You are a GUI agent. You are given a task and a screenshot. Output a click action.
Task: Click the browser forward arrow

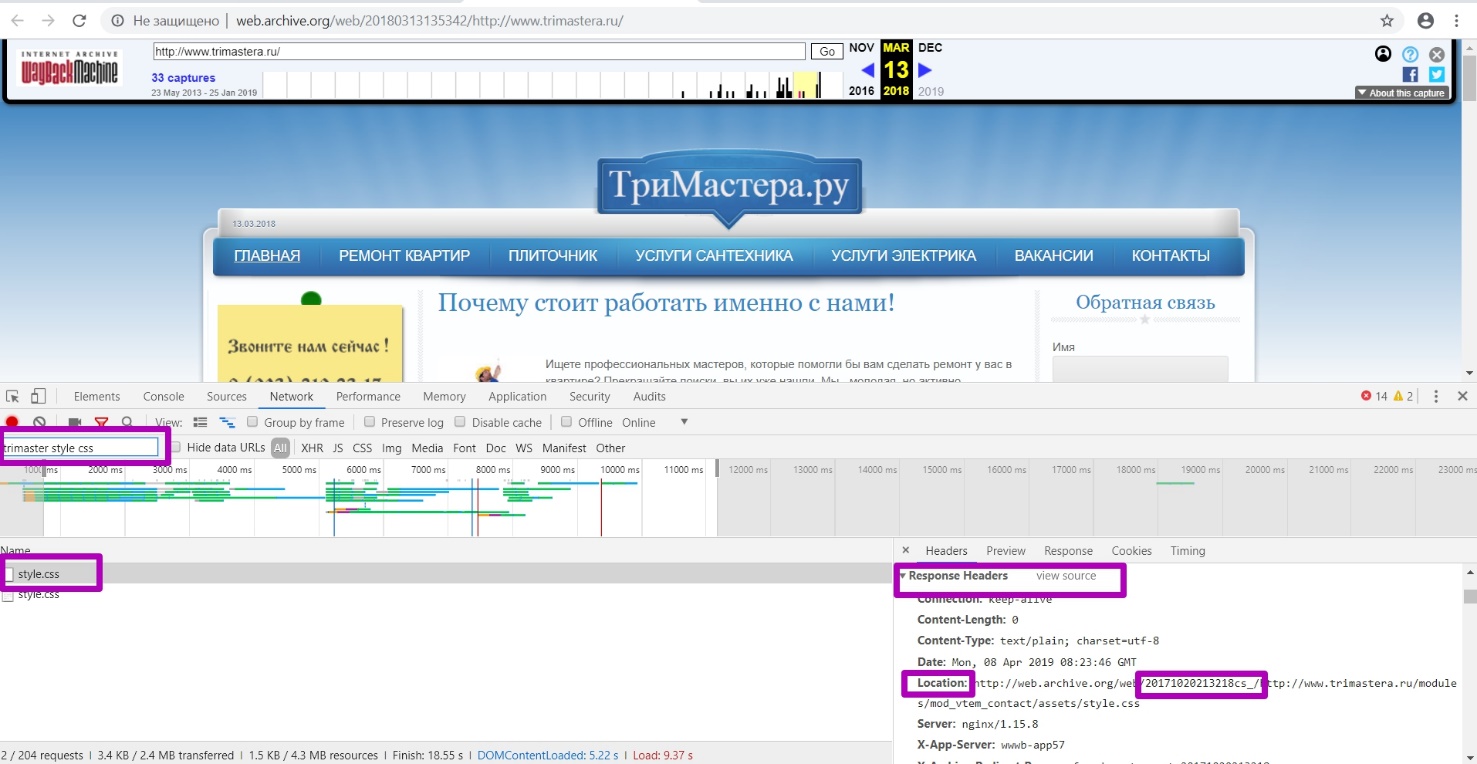point(48,20)
